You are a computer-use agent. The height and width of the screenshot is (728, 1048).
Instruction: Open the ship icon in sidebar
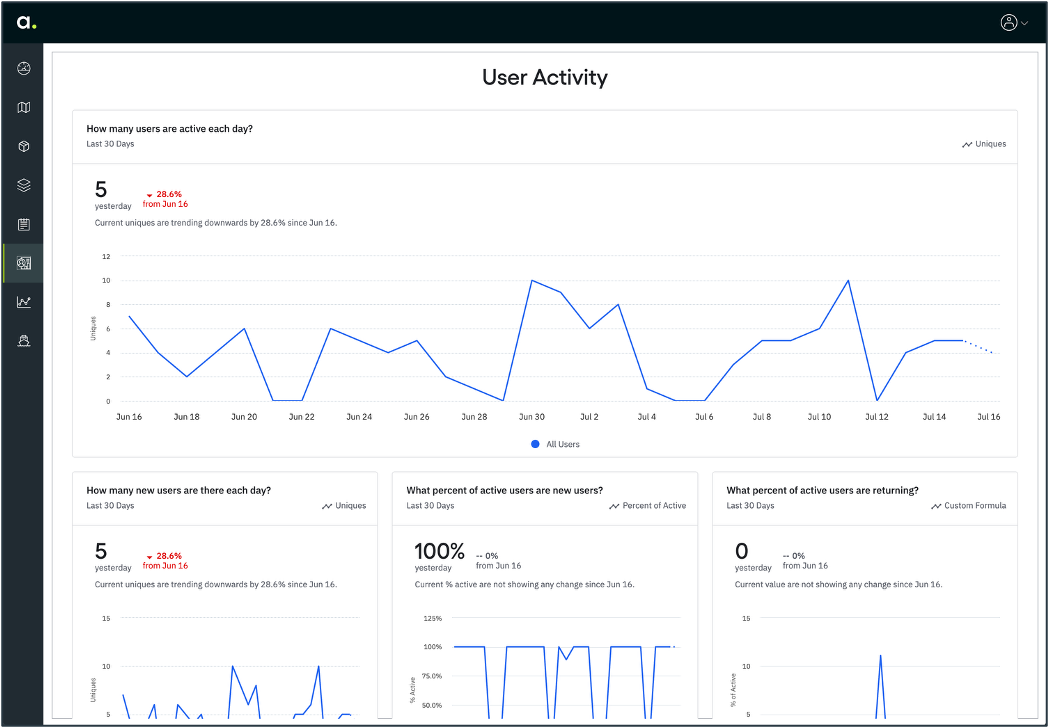click(x=23, y=341)
